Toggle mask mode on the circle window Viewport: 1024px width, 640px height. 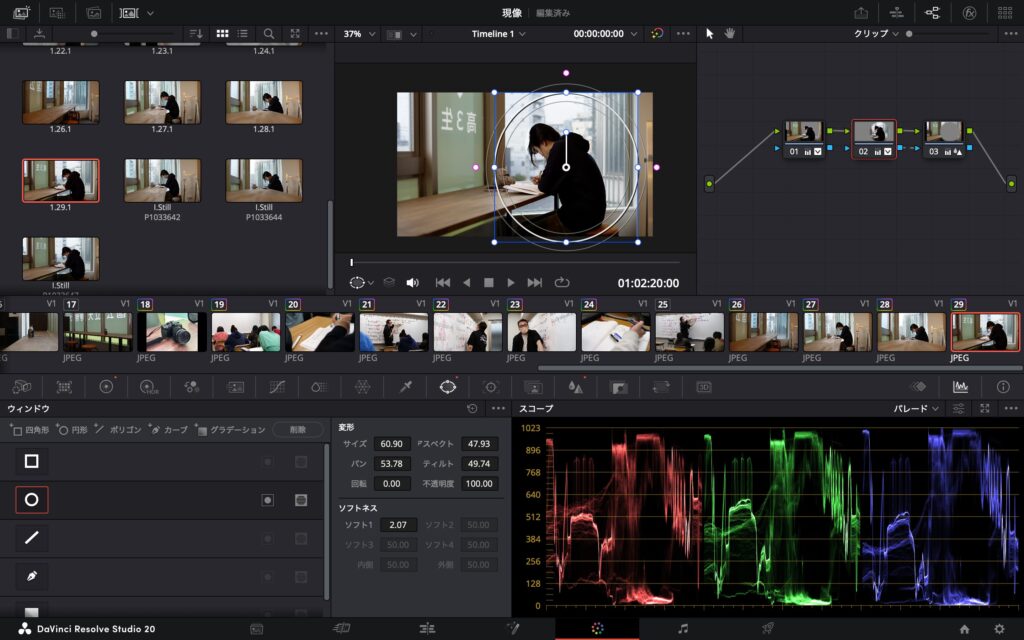click(301, 500)
